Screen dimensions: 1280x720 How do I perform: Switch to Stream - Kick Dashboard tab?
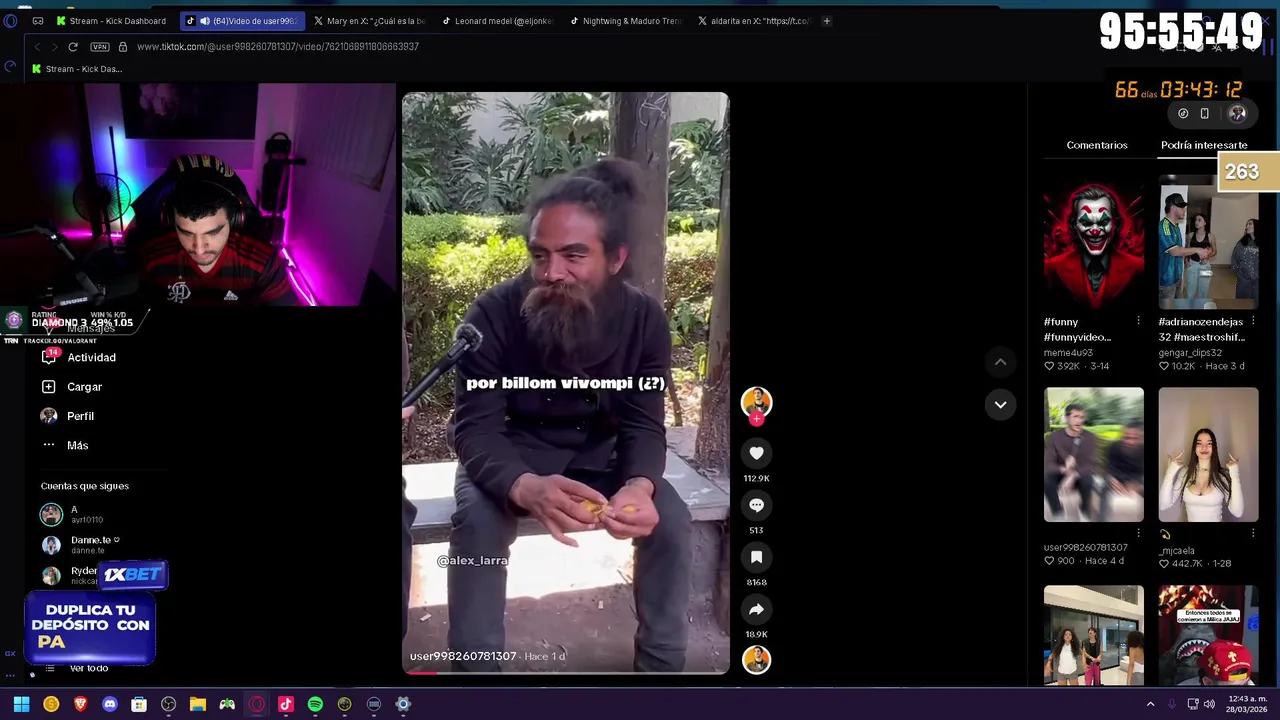click(112, 20)
